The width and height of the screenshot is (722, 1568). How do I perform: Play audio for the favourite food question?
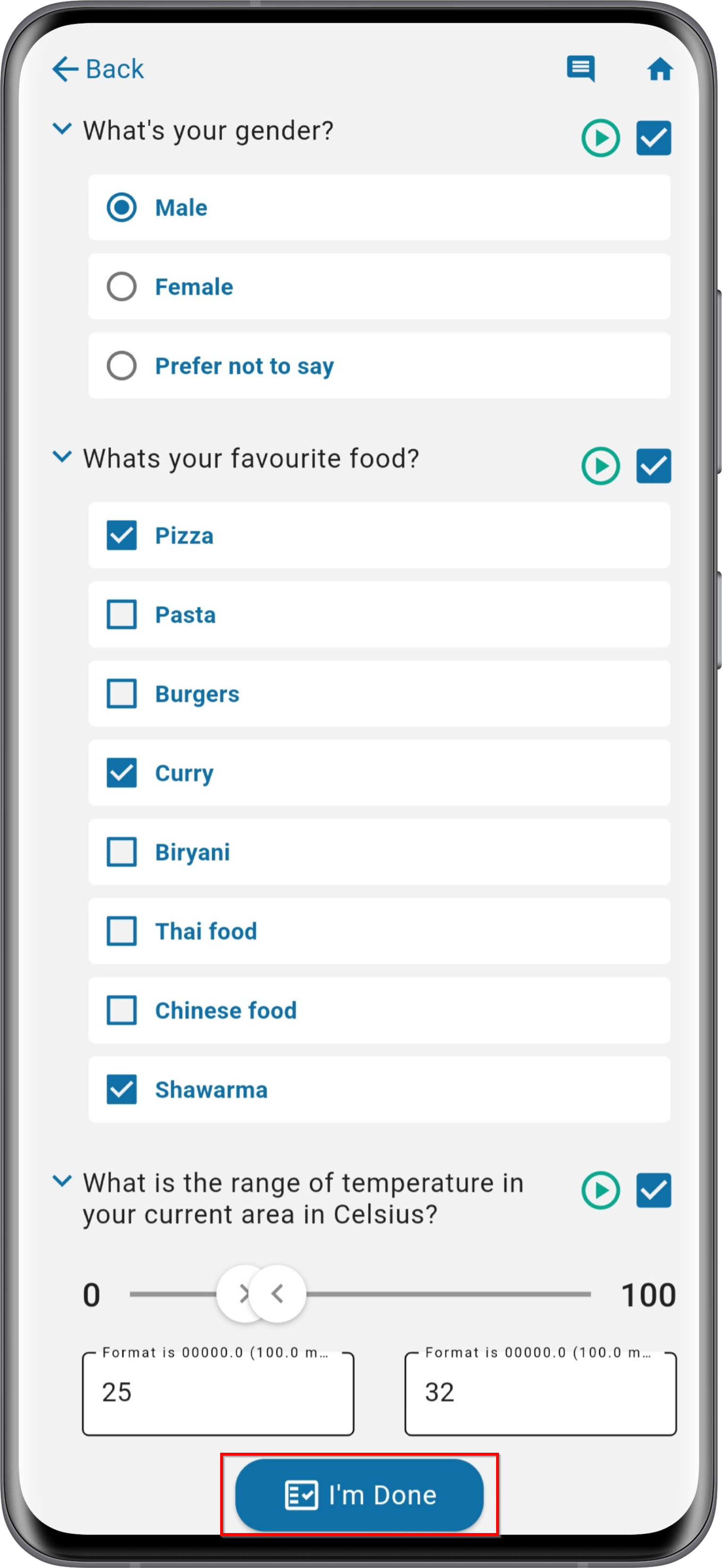[600, 466]
